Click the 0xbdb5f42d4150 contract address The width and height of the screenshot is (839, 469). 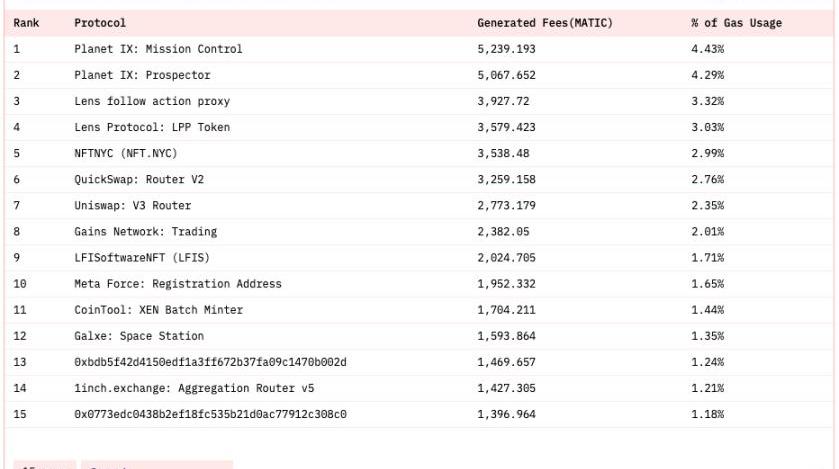pos(210,361)
